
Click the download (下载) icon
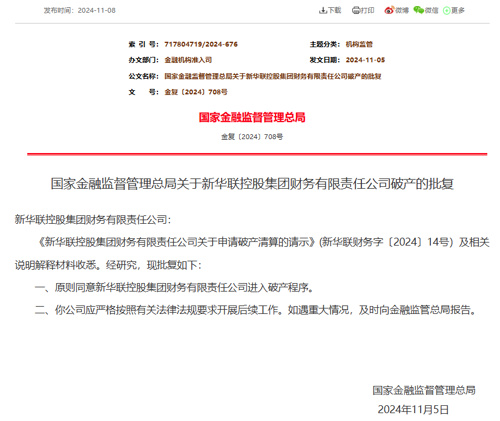(x=322, y=11)
